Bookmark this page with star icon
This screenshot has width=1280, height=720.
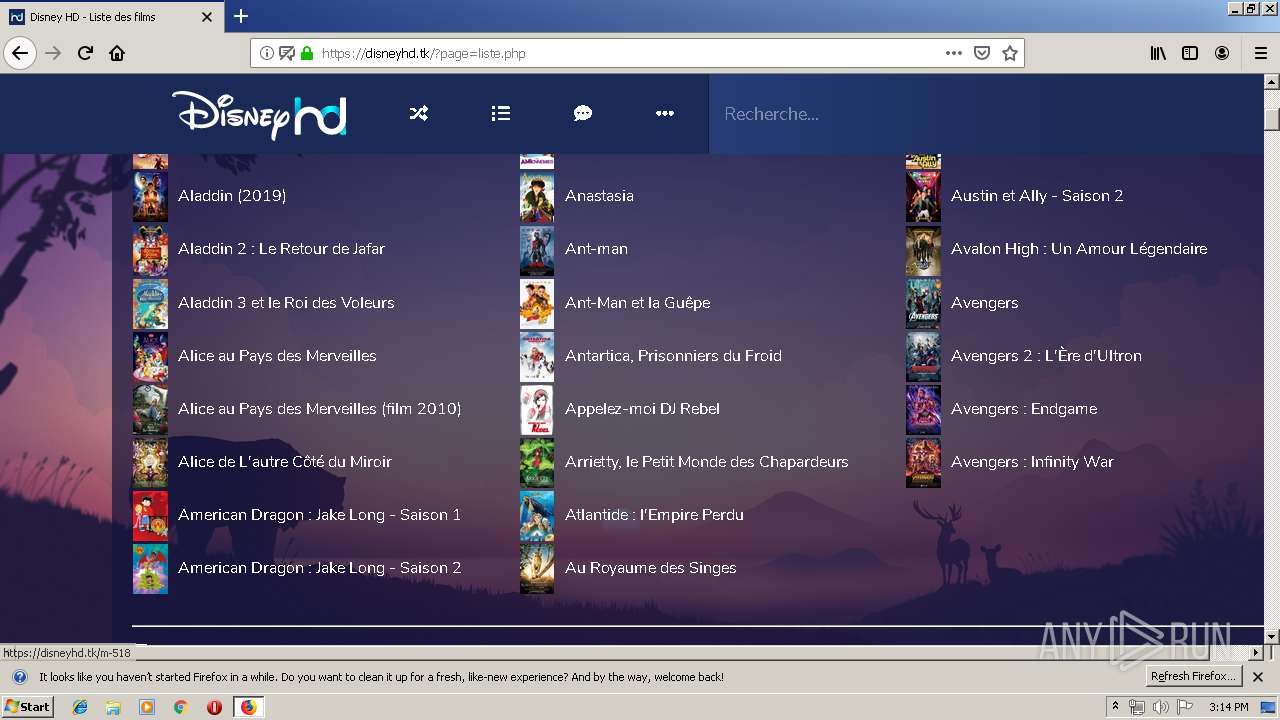(1010, 53)
